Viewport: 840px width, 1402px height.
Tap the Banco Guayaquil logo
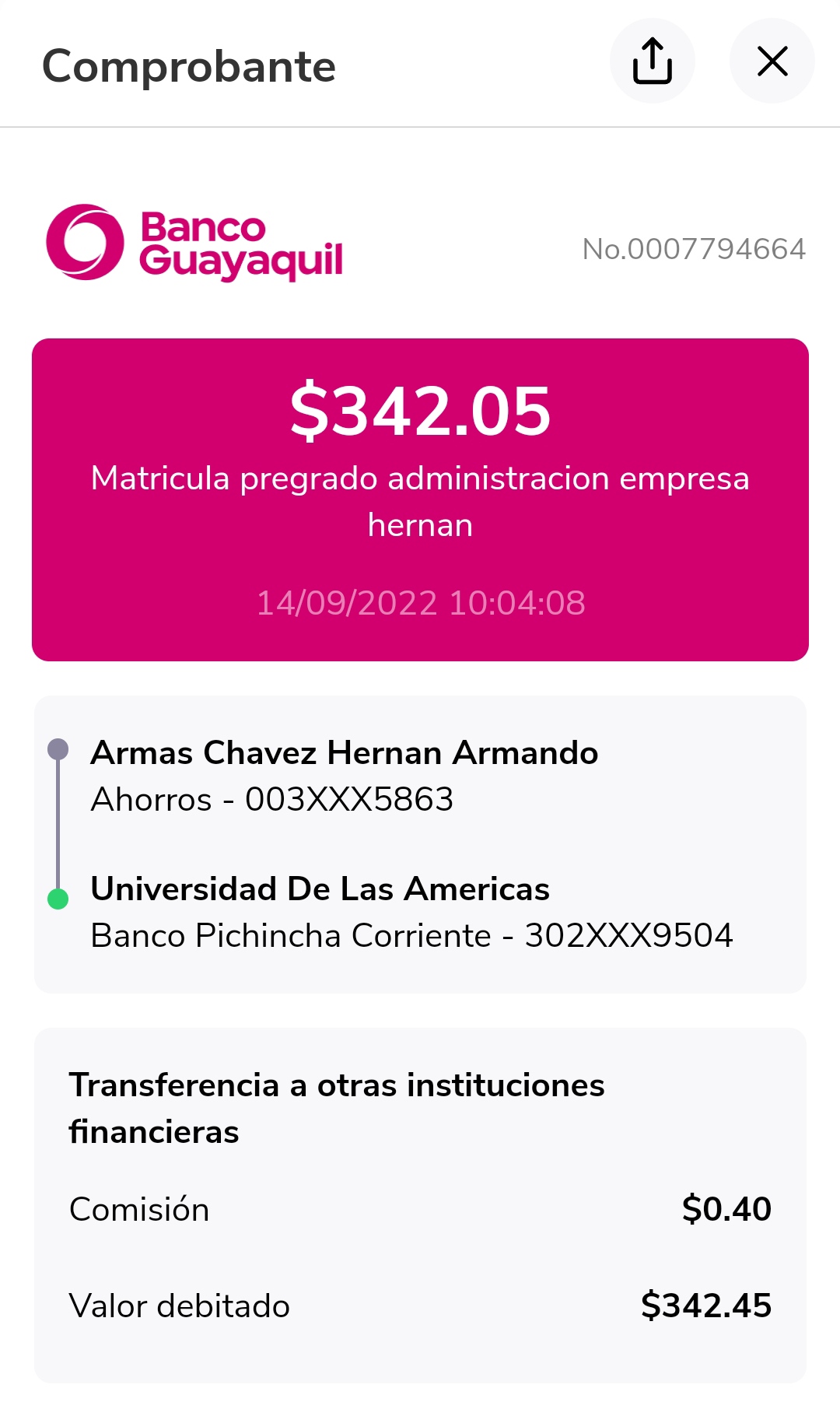[x=194, y=244]
